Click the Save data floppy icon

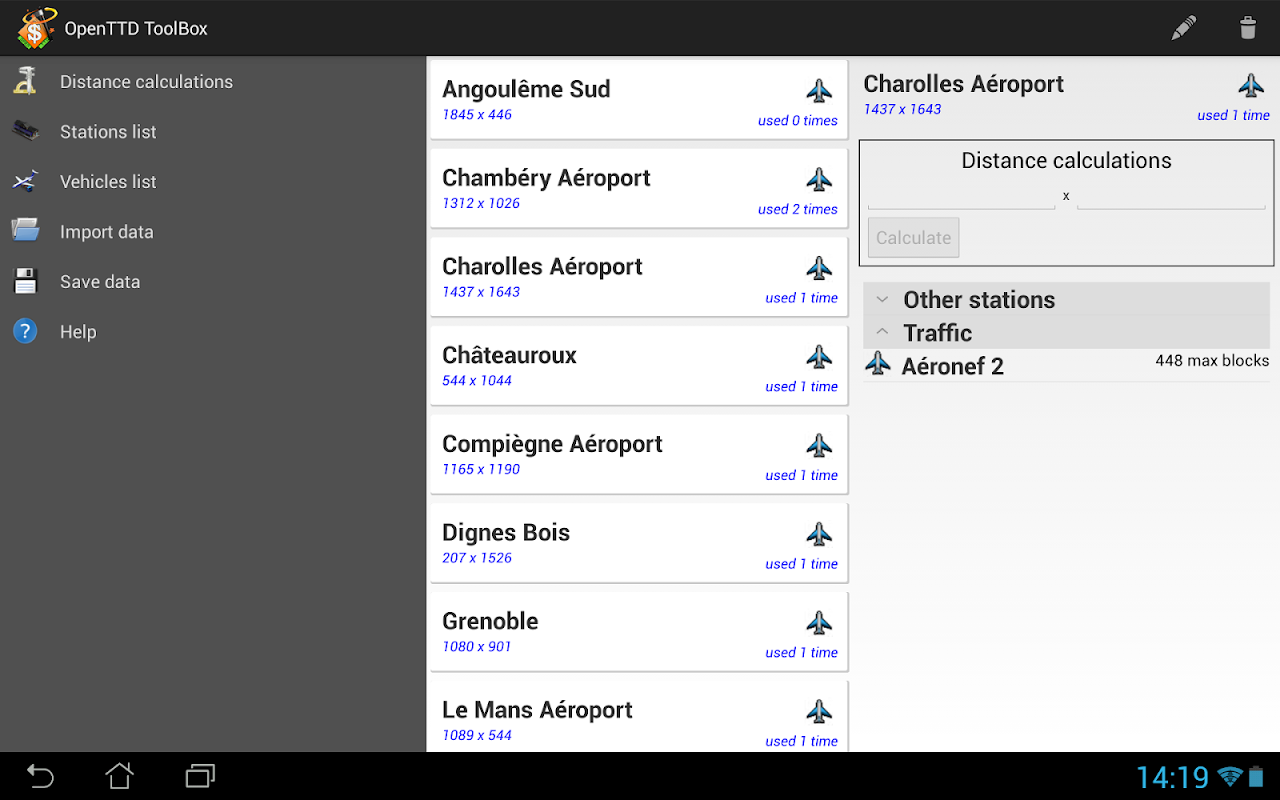pos(25,281)
